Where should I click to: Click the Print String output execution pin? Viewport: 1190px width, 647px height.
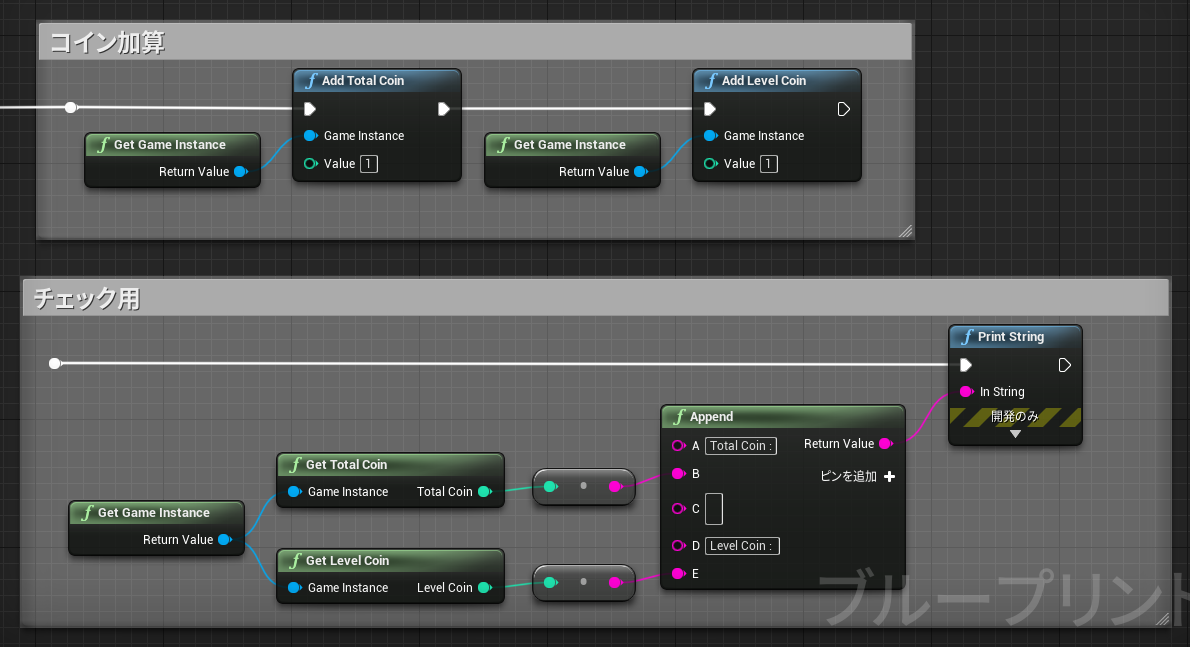[x=1064, y=366]
